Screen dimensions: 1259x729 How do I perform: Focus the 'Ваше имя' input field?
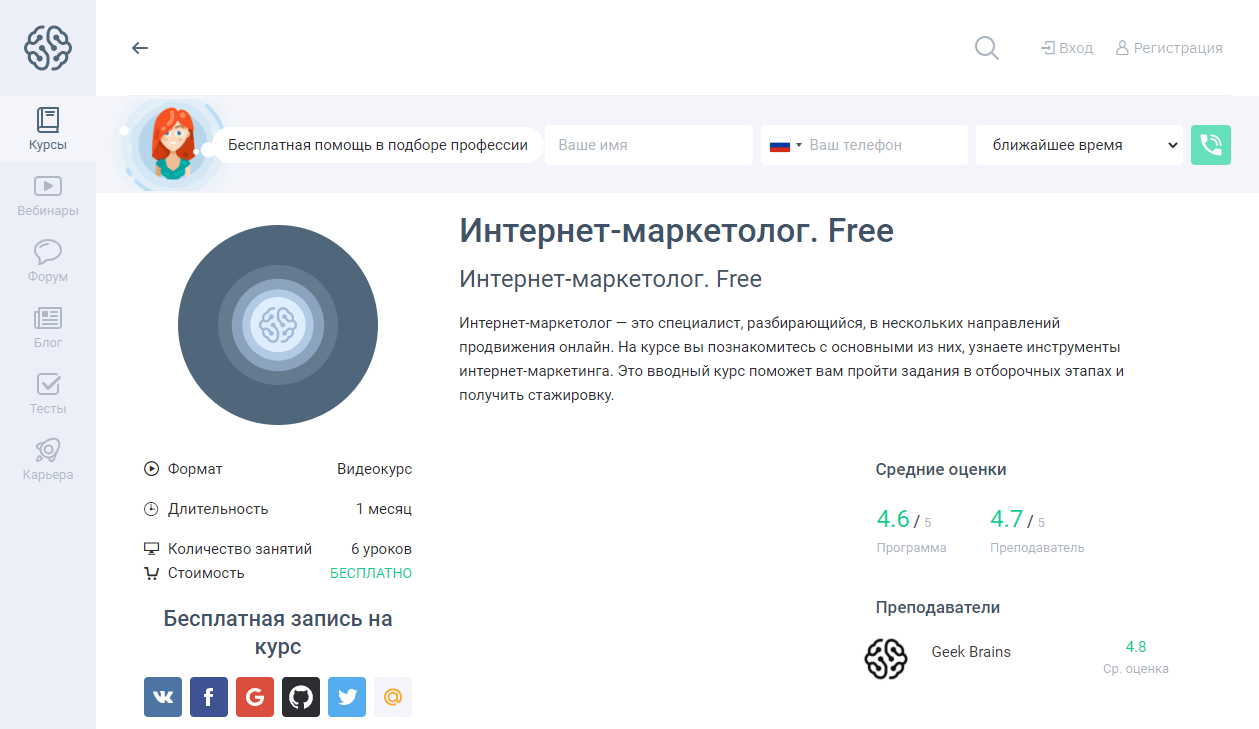pos(648,145)
